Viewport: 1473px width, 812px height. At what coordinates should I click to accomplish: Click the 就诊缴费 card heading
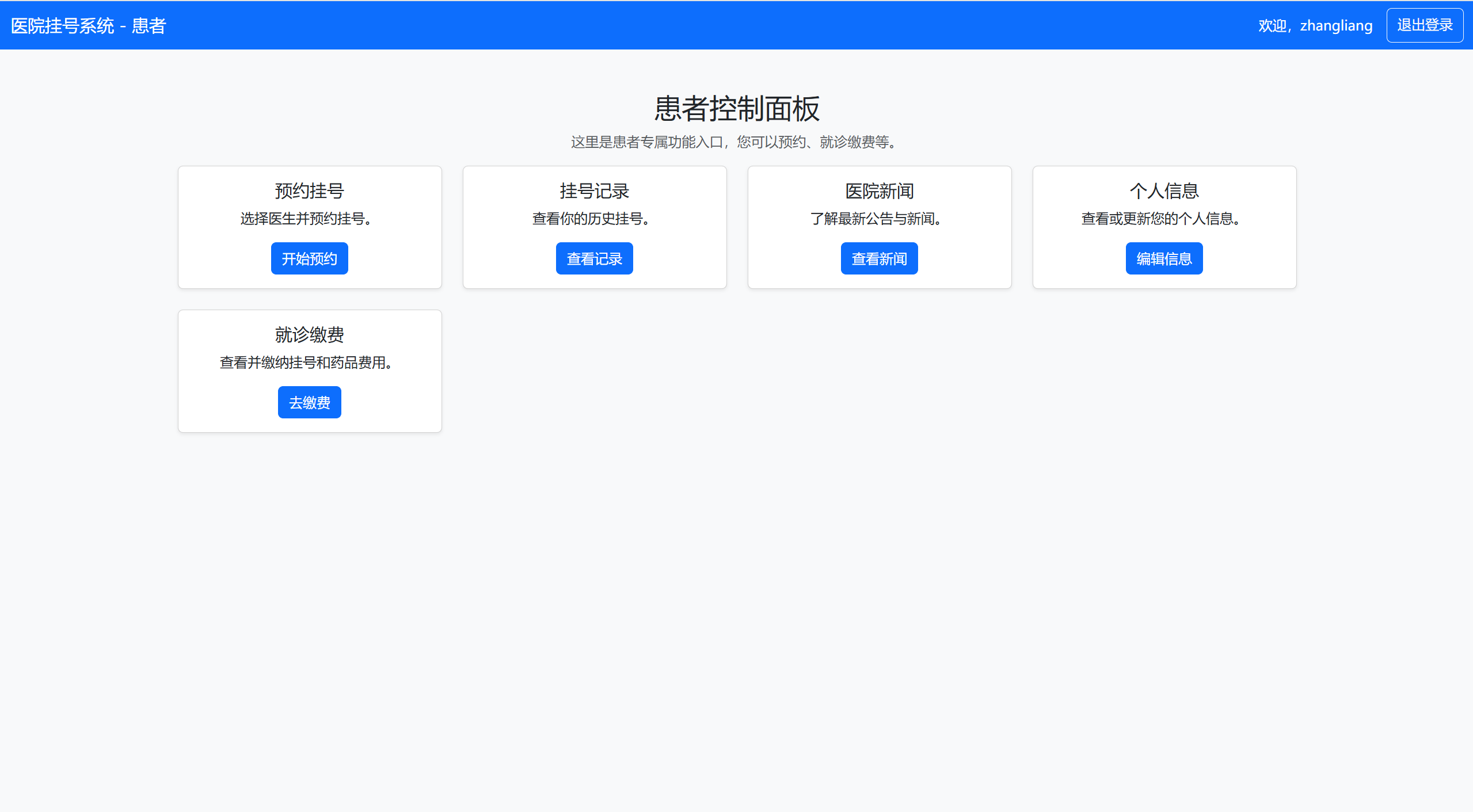pos(309,334)
